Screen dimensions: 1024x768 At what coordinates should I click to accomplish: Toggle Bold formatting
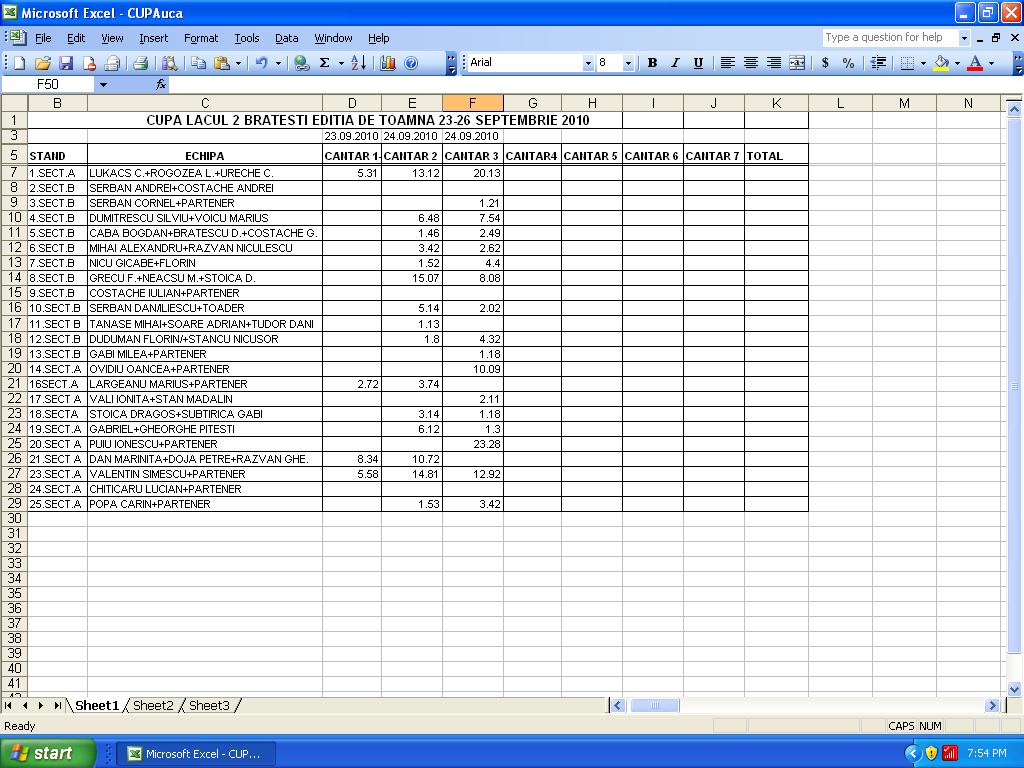tap(652, 63)
